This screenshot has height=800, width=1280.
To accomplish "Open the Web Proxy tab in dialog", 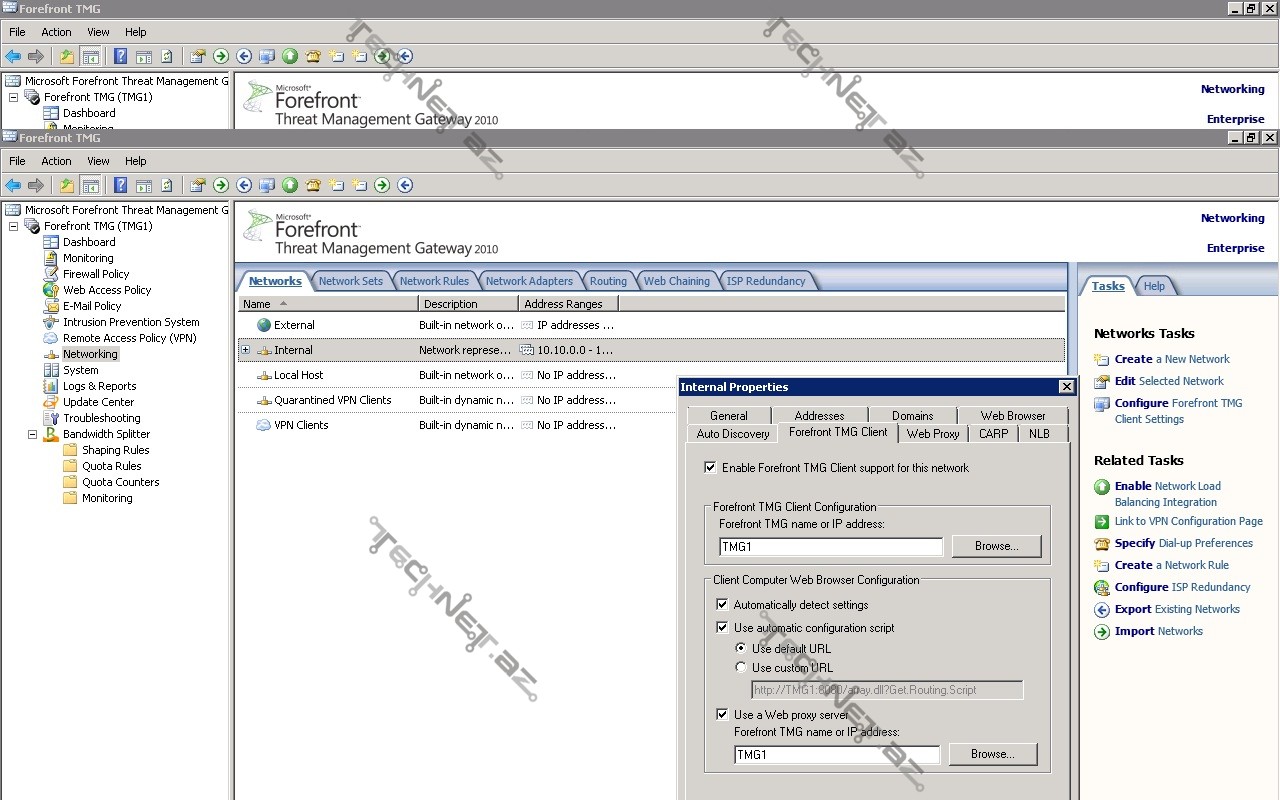I will click(x=932, y=434).
